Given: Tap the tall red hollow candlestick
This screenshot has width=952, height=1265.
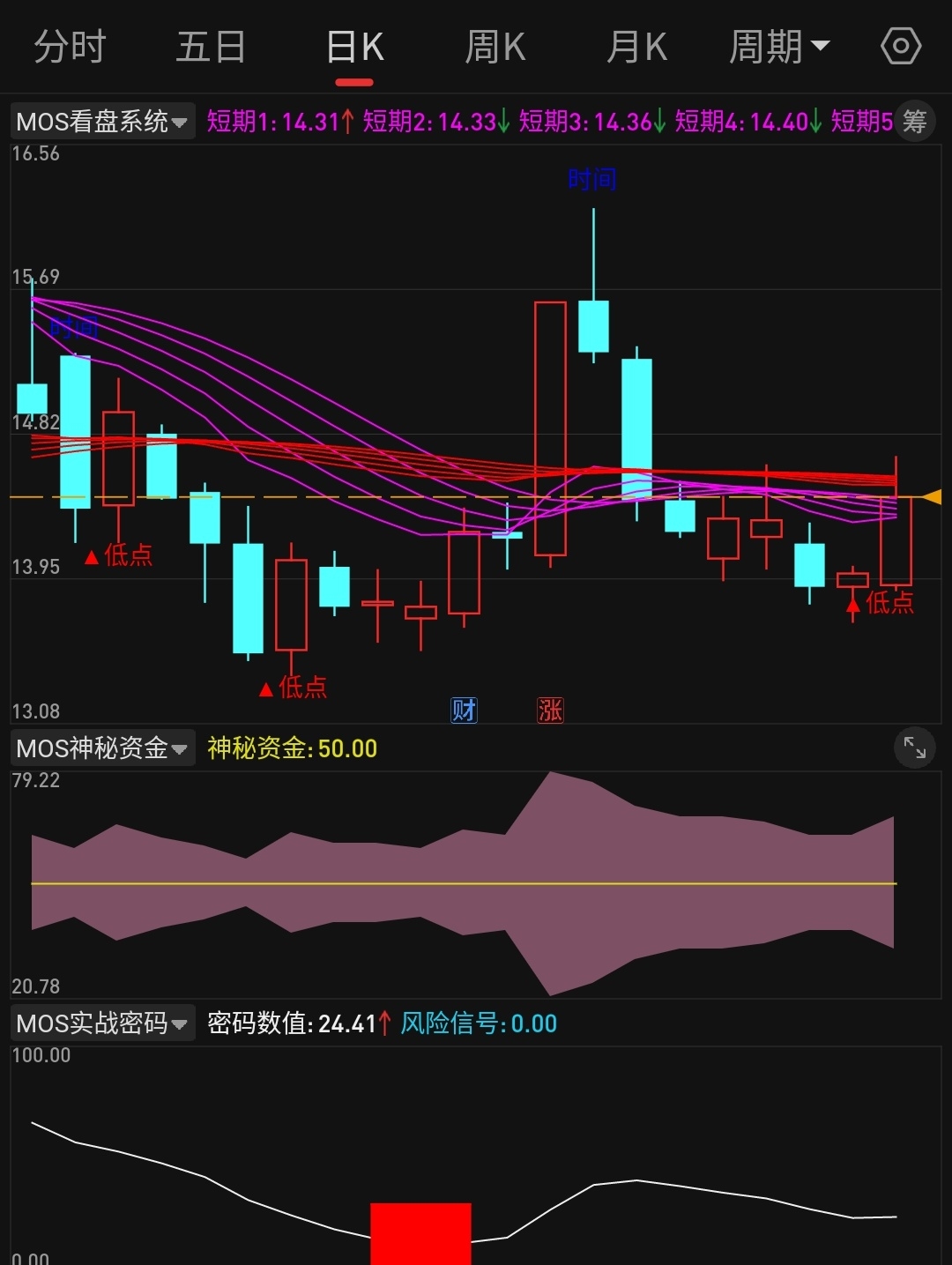Looking at the screenshot, I should tap(550, 428).
